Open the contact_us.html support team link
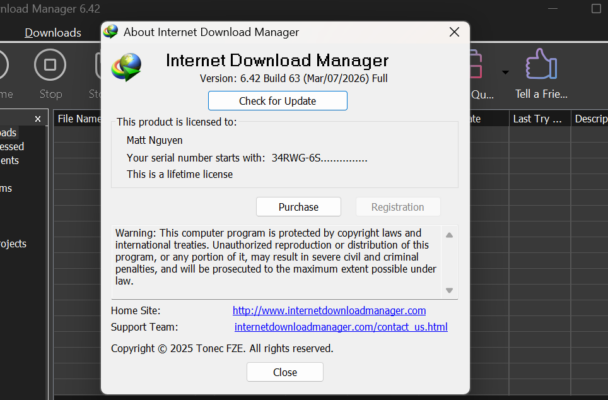Viewport: 608px width, 400px height. (x=341, y=327)
